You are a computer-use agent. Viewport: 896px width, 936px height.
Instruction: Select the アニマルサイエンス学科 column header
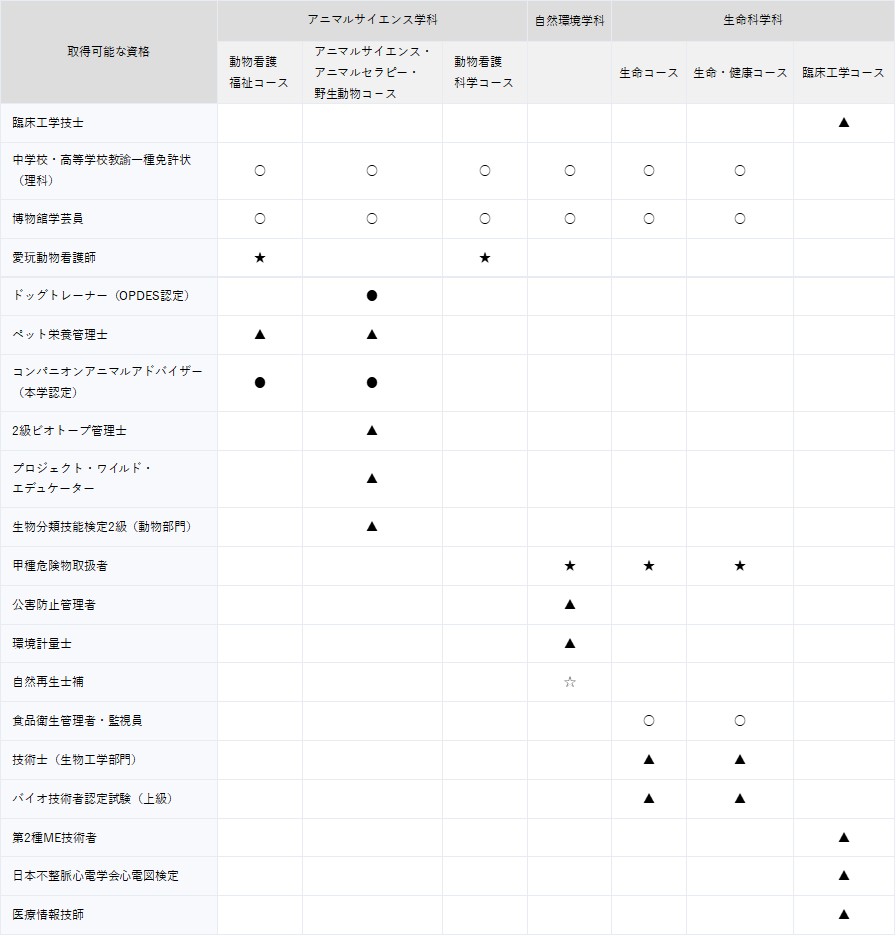coord(372,20)
